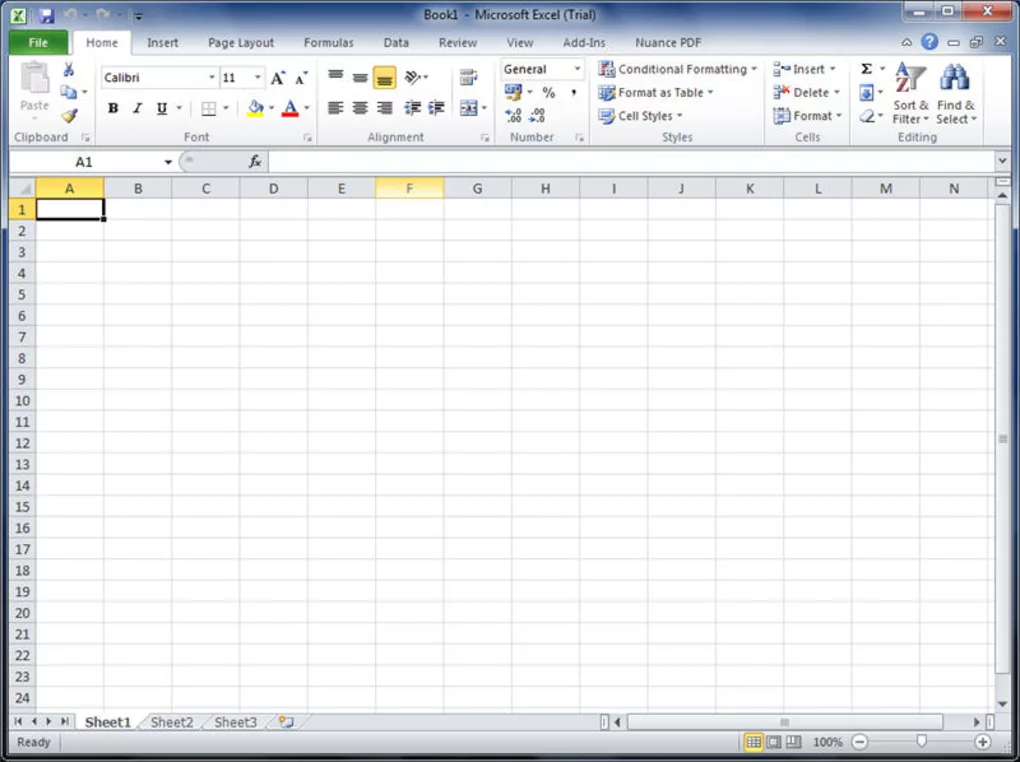Open the Name Box A1 dropdown arrow
The width and height of the screenshot is (1020, 762).
[168, 161]
